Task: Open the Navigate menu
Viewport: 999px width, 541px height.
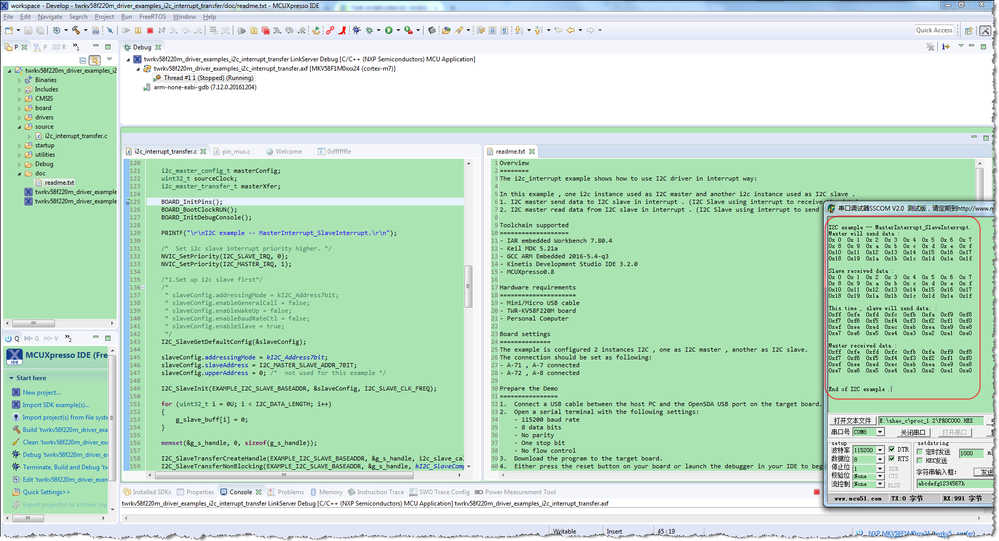Action: 50,17
